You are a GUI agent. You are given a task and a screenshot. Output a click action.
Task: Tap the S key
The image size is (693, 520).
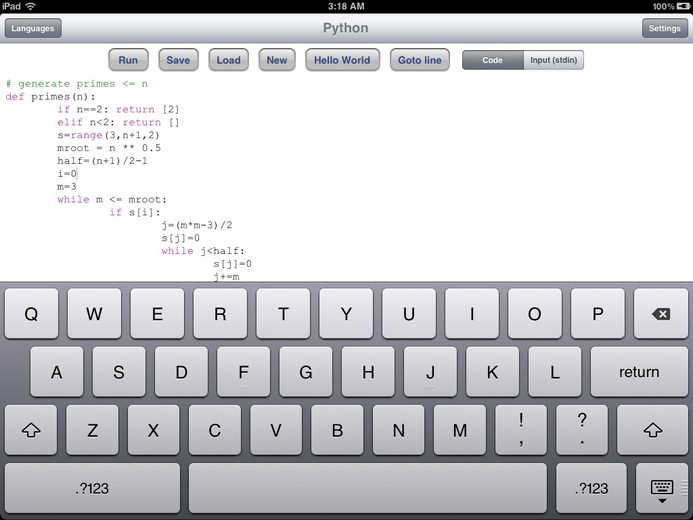point(119,372)
